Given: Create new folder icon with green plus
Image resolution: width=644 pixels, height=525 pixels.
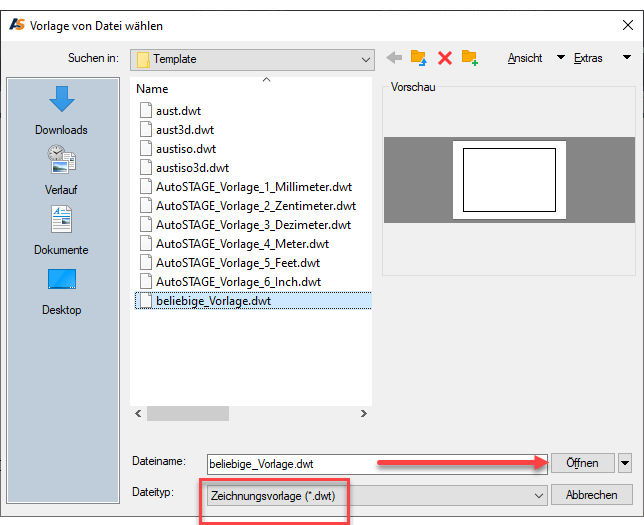Looking at the screenshot, I should 469,58.
